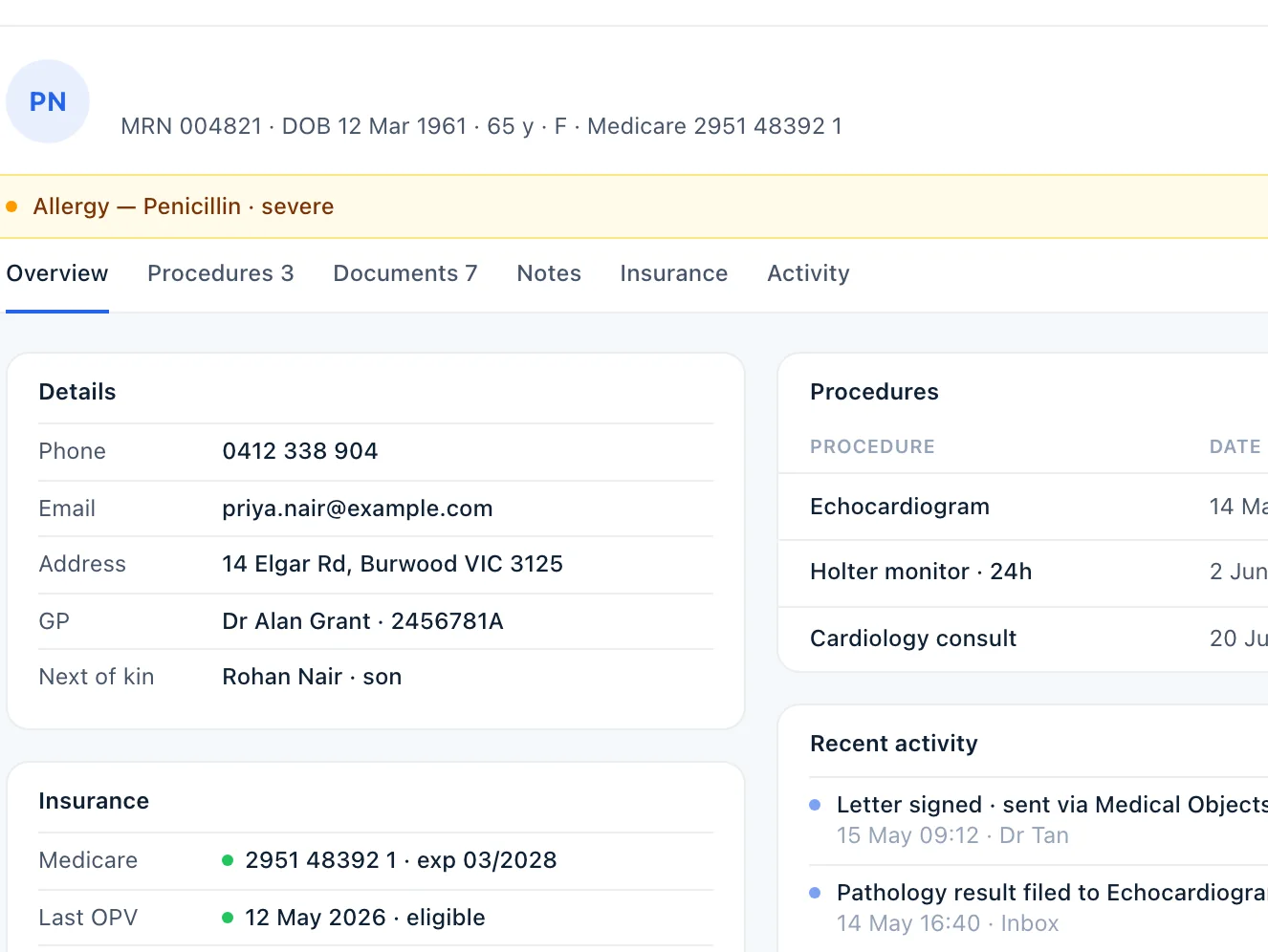Click the green Last OPV status dot
The width and height of the screenshot is (1268, 952).
[228, 918]
